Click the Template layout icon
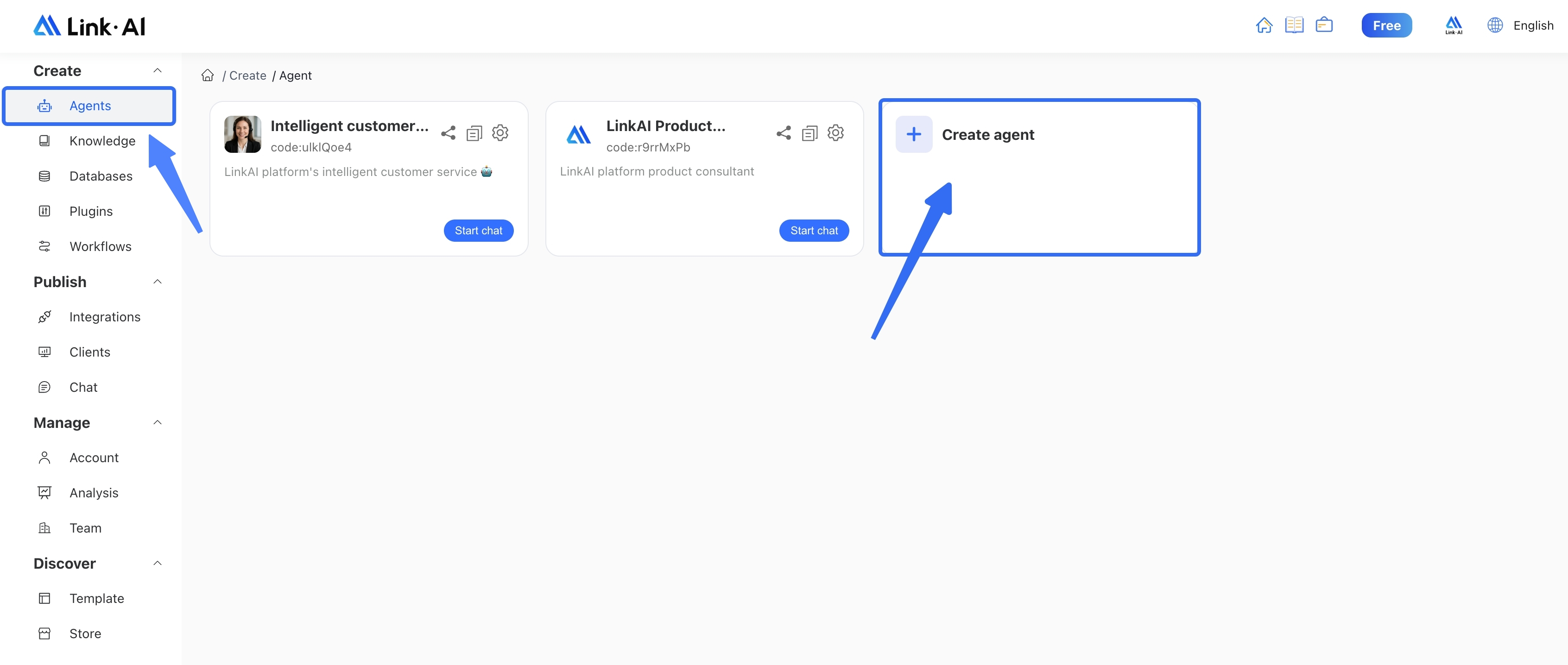This screenshot has height=665, width=1568. (44, 599)
